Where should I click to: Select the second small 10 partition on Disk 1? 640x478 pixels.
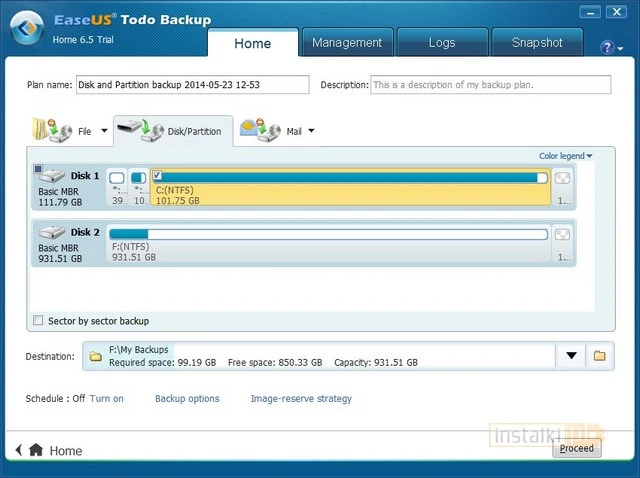point(139,187)
